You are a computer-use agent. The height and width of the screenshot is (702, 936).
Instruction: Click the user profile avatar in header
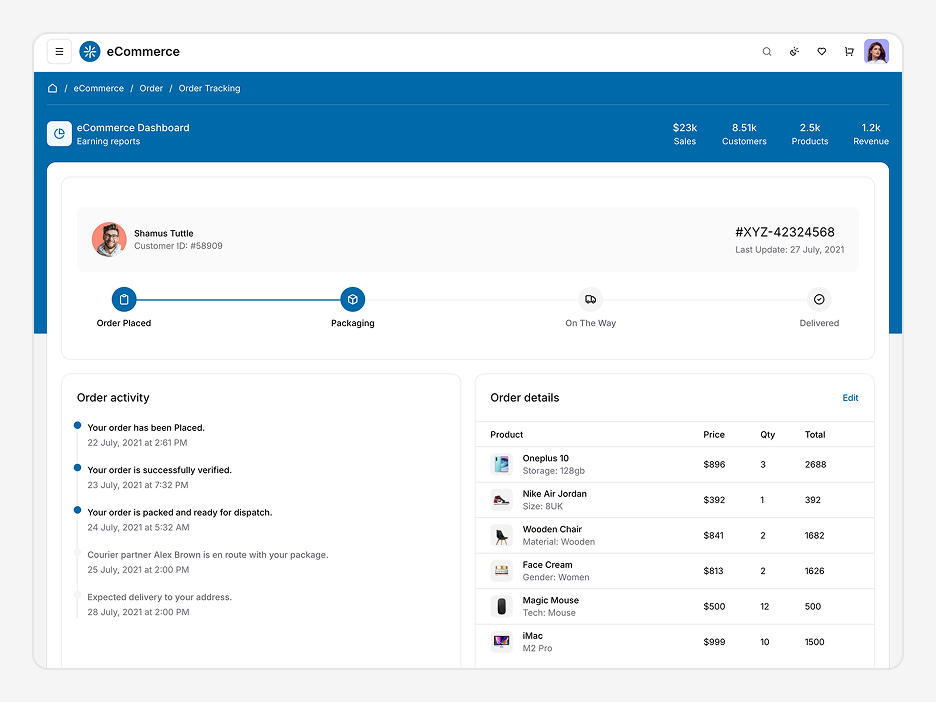click(x=876, y=51)
